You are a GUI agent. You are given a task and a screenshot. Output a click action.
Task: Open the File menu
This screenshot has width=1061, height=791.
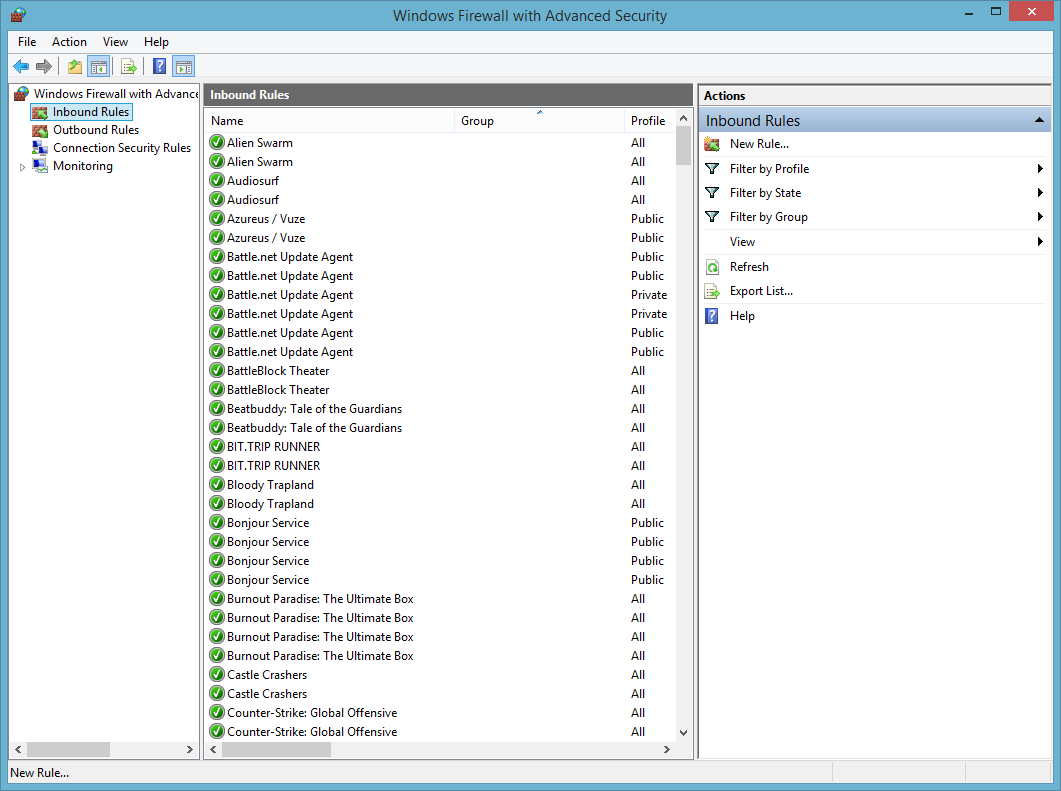pyautogui.click(x=27, y=42)
